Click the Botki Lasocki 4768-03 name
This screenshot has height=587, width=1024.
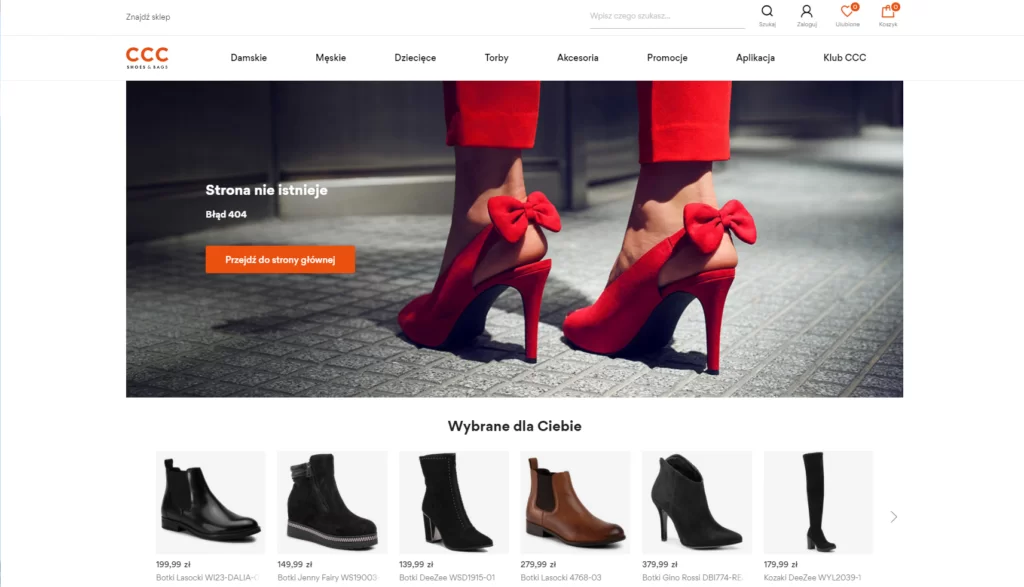click(561, 577)
